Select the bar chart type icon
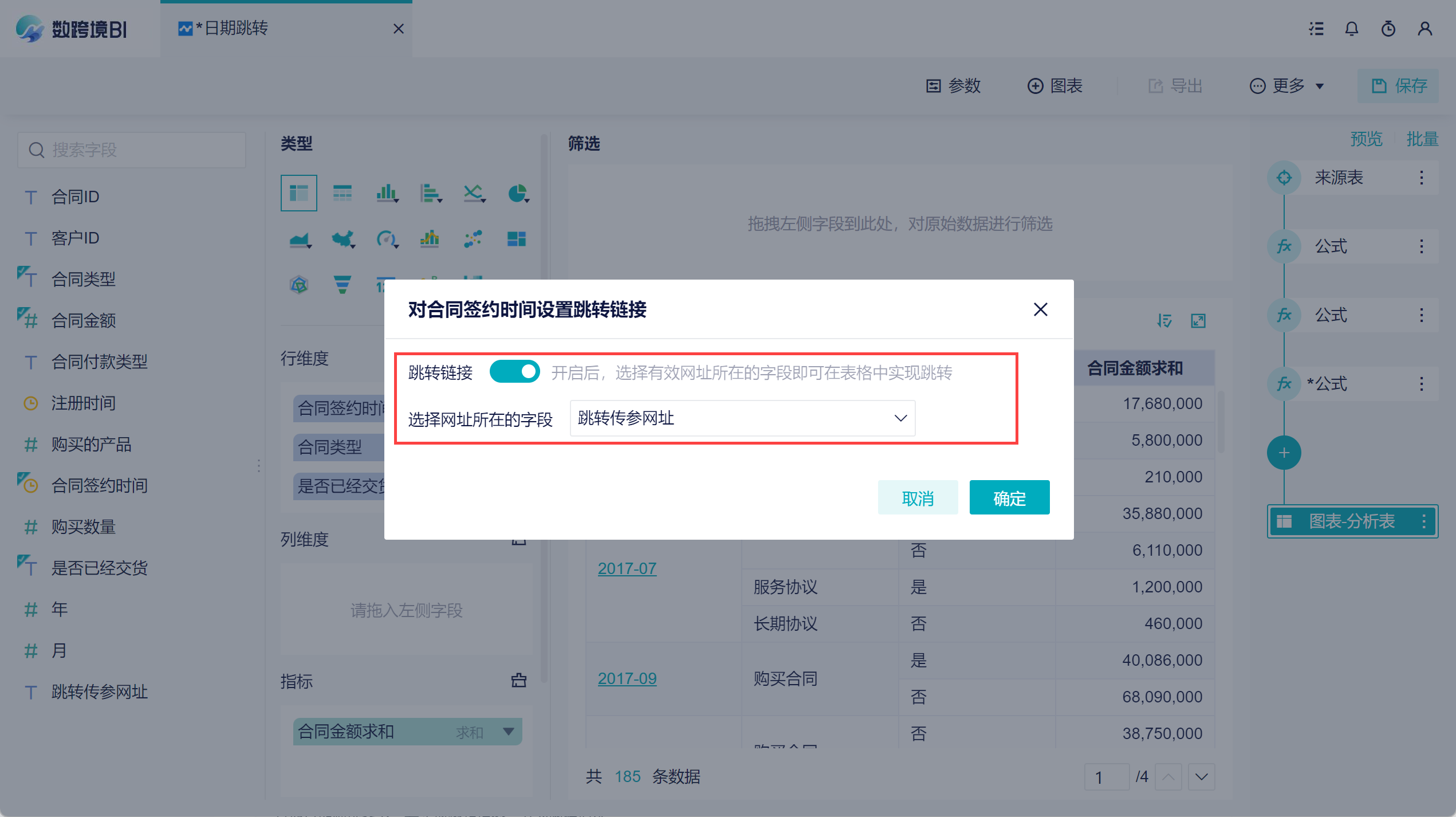 (387, 194)
